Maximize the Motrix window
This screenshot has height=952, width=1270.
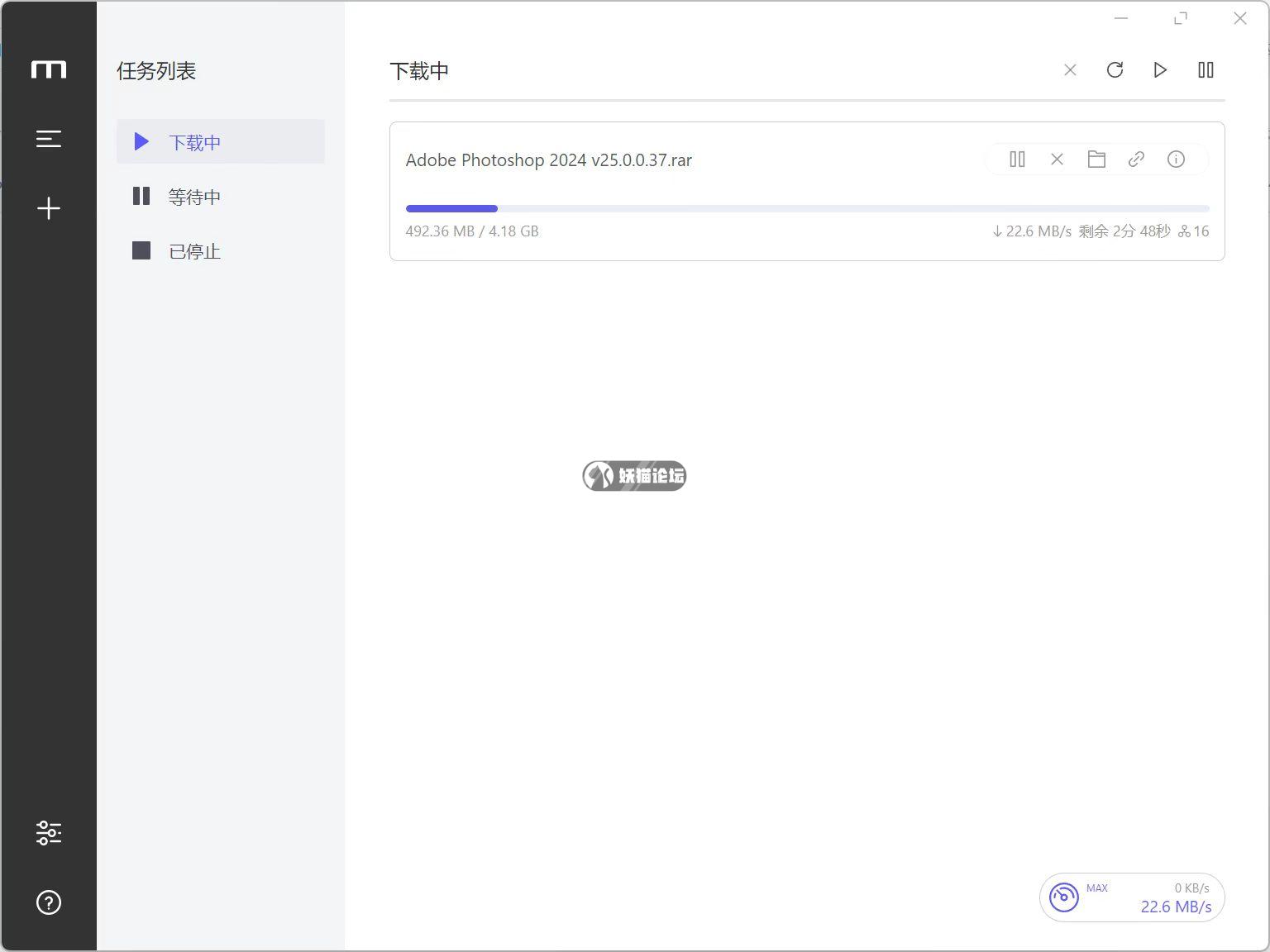coord(1181,18)
